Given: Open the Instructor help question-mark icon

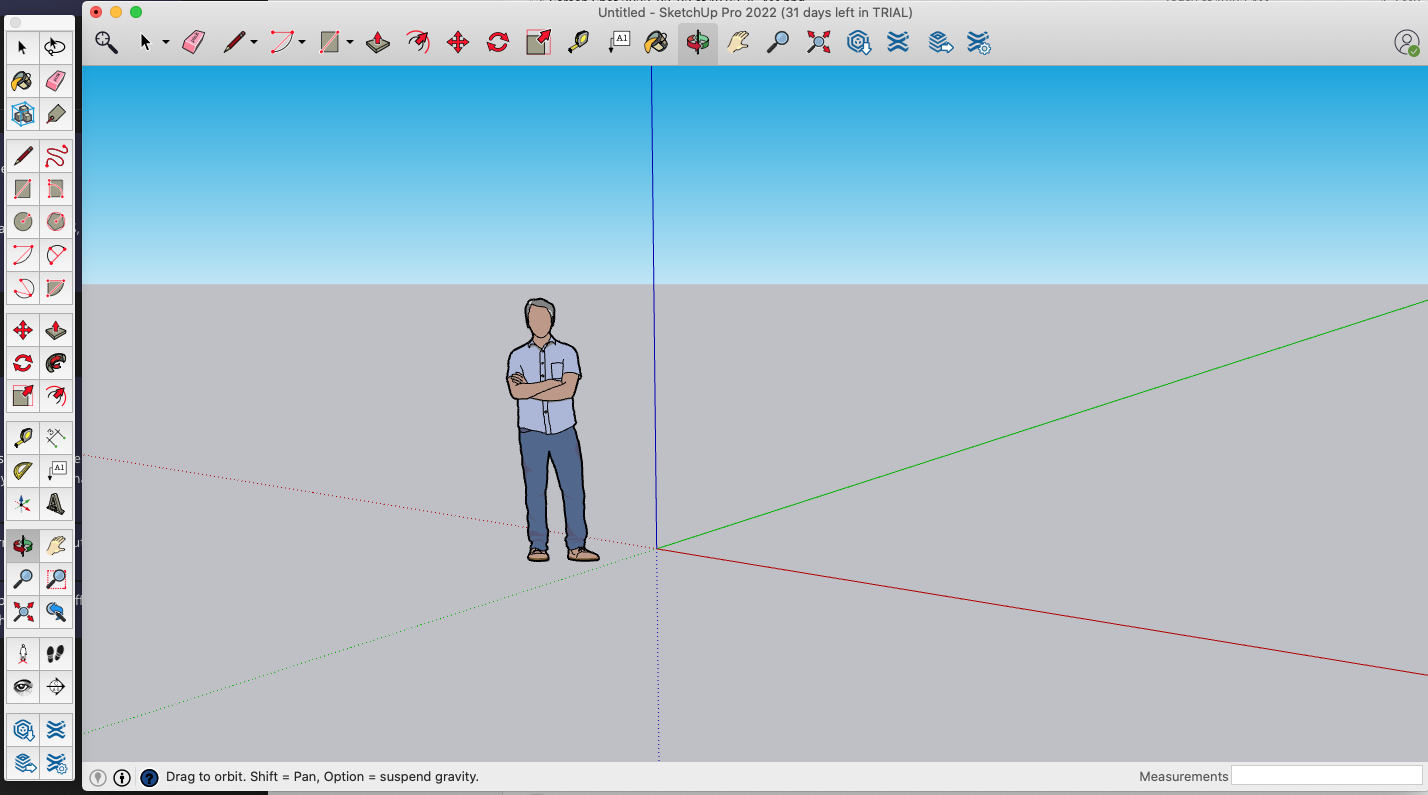Looking at the screenshot, I should (x=149, y=777).
